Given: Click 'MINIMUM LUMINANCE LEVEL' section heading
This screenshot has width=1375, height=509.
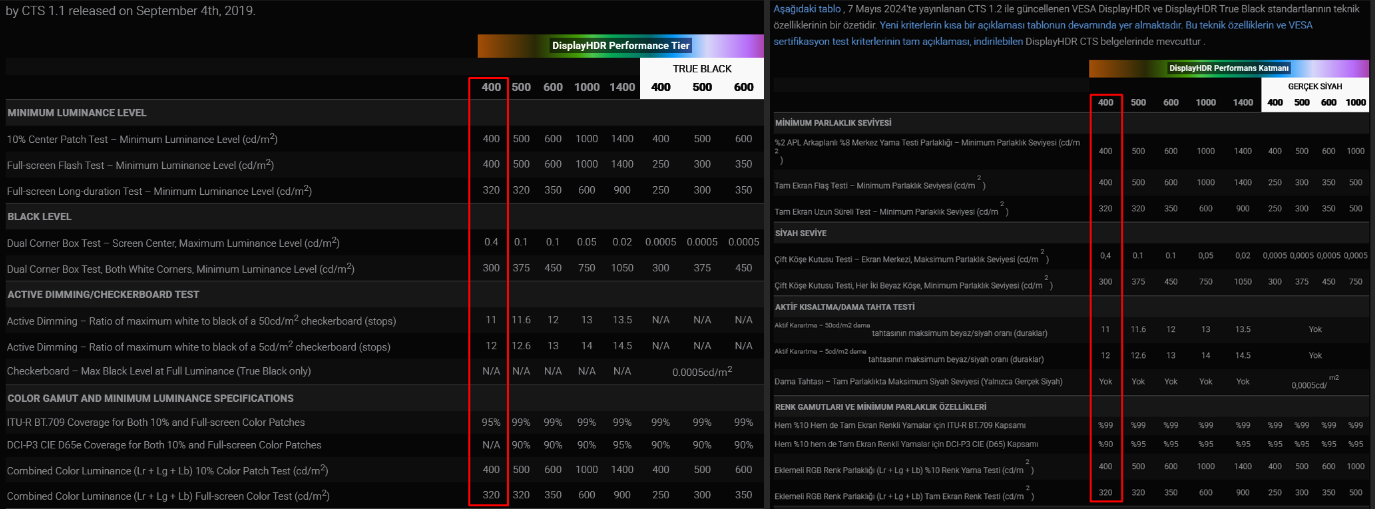Looking at the screenshot, I should click(x=77, y=113).
